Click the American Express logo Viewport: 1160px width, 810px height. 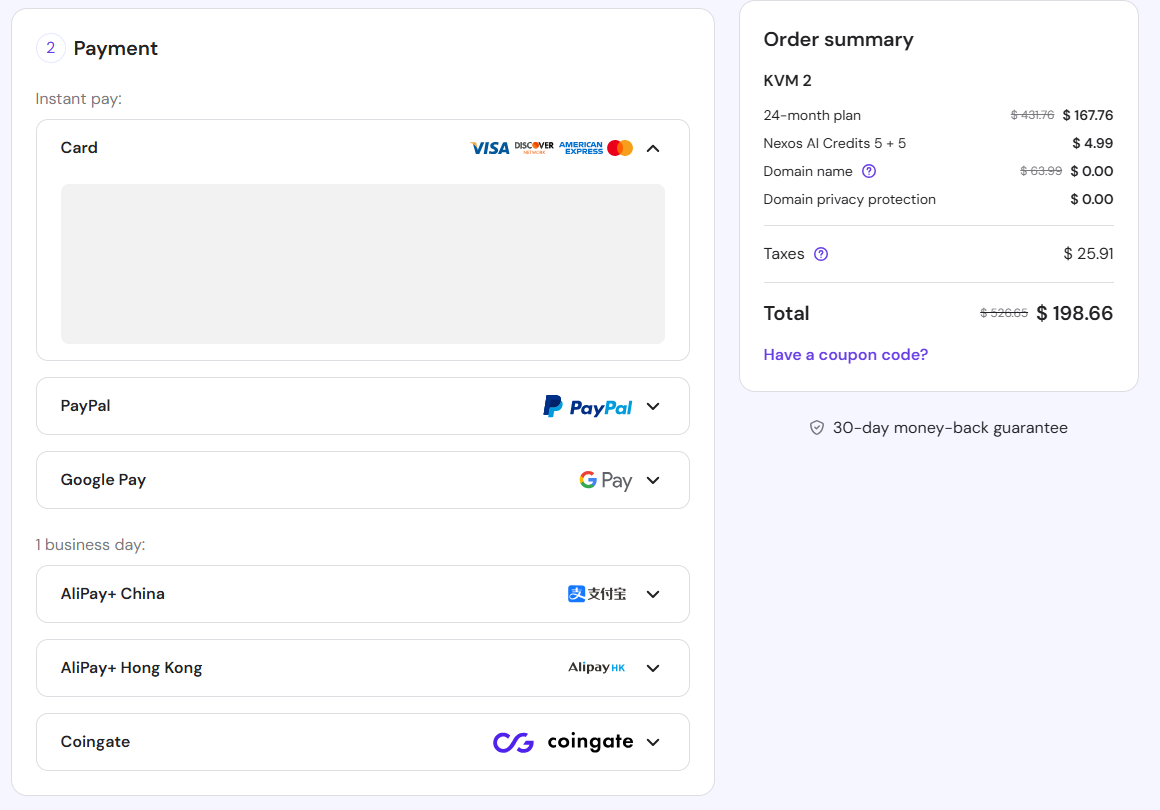[x=581, y=148]
